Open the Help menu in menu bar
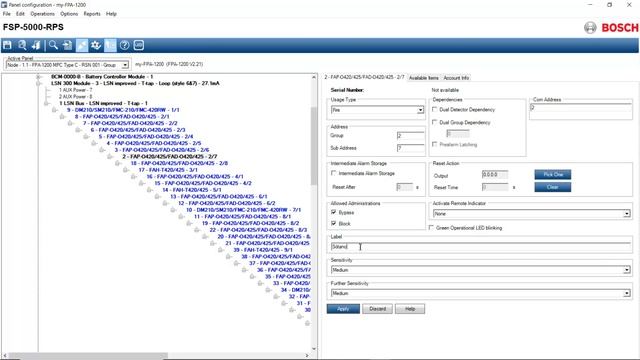640x360 pixels. [x=111, y=13]
